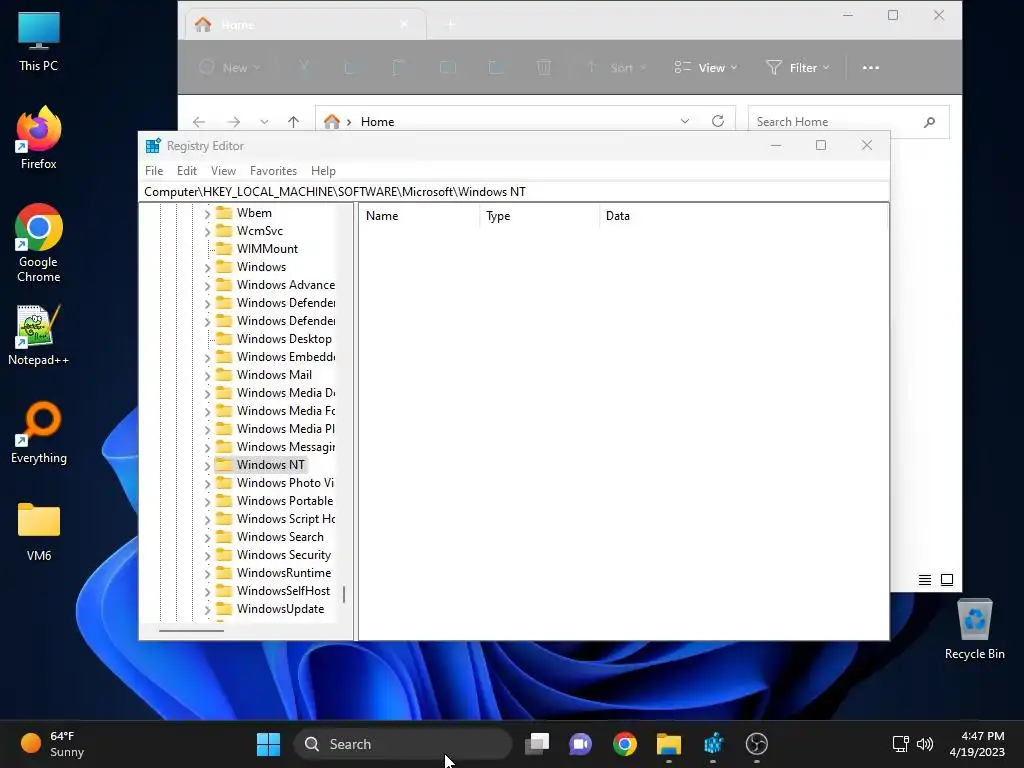The width and height of the screenshot is (1024, 768).
Task: Expand the Wbem registry key
Action: 208,213
